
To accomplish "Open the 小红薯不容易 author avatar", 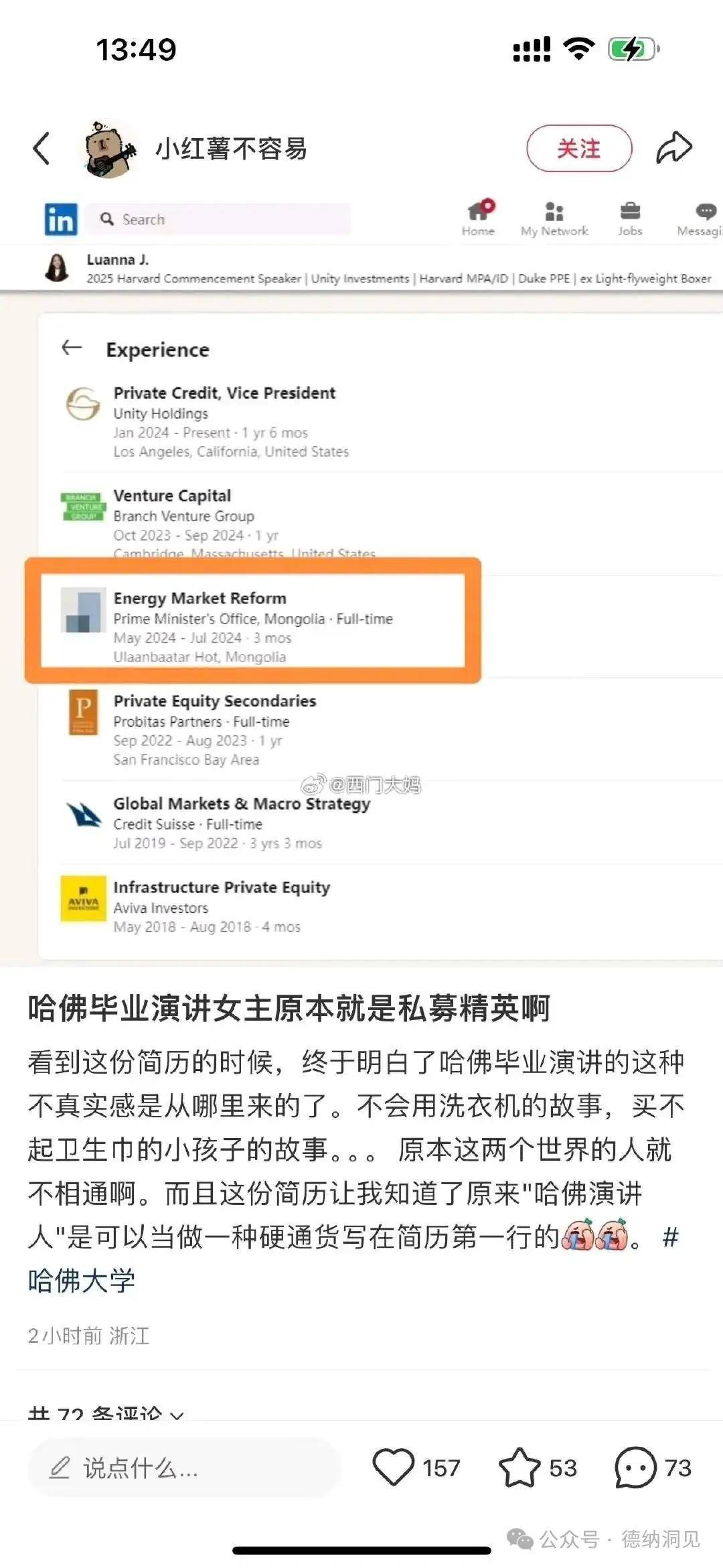I will (x=107, y=149).
